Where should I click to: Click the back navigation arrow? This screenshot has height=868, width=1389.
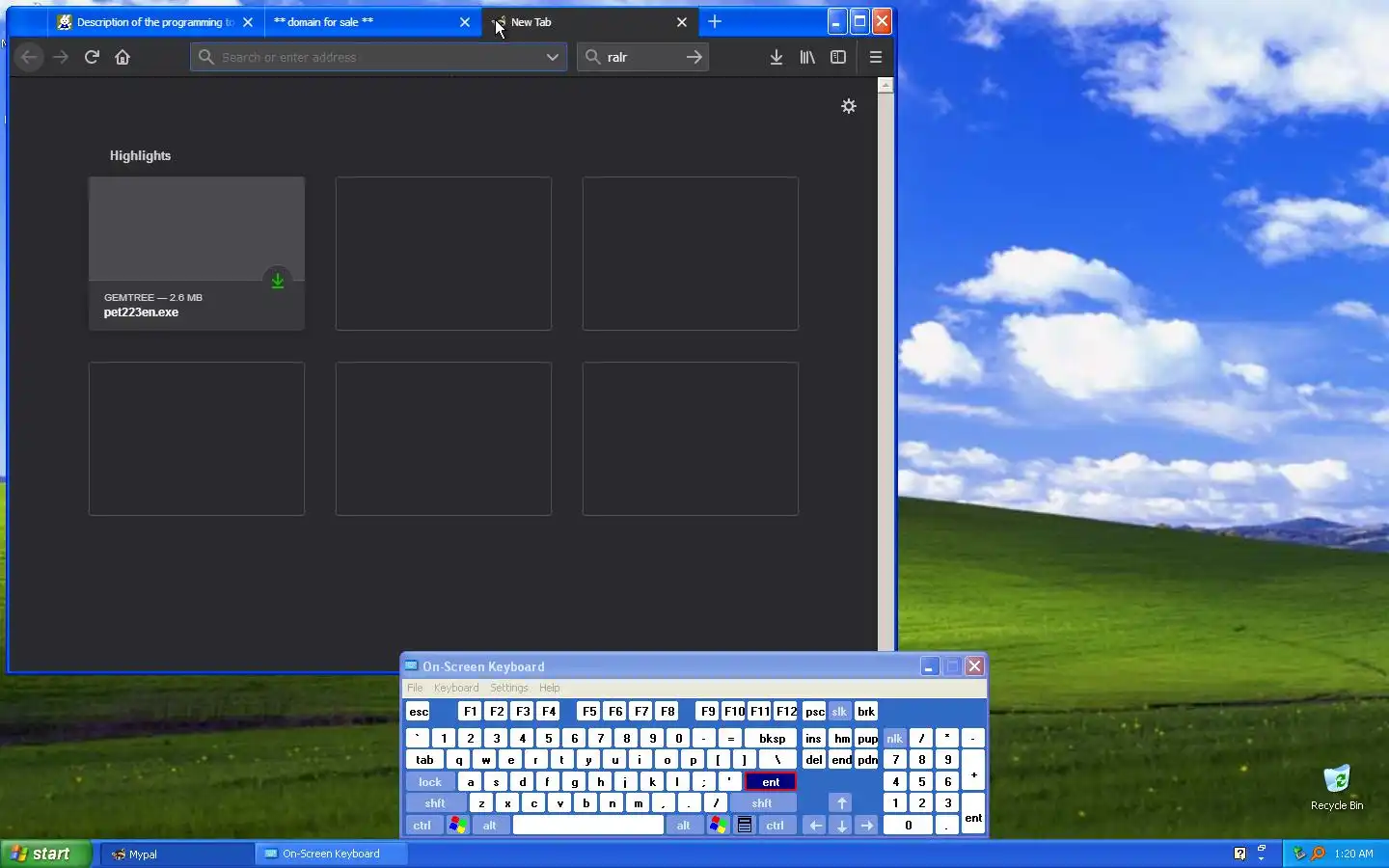[x=29, y=57]
